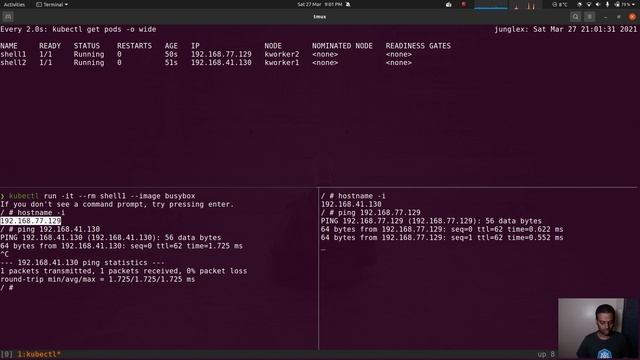The height and width of the screenshot is (360, 640).
Task: Click notification bell-off icon beside clock
Action: (348, 4)
